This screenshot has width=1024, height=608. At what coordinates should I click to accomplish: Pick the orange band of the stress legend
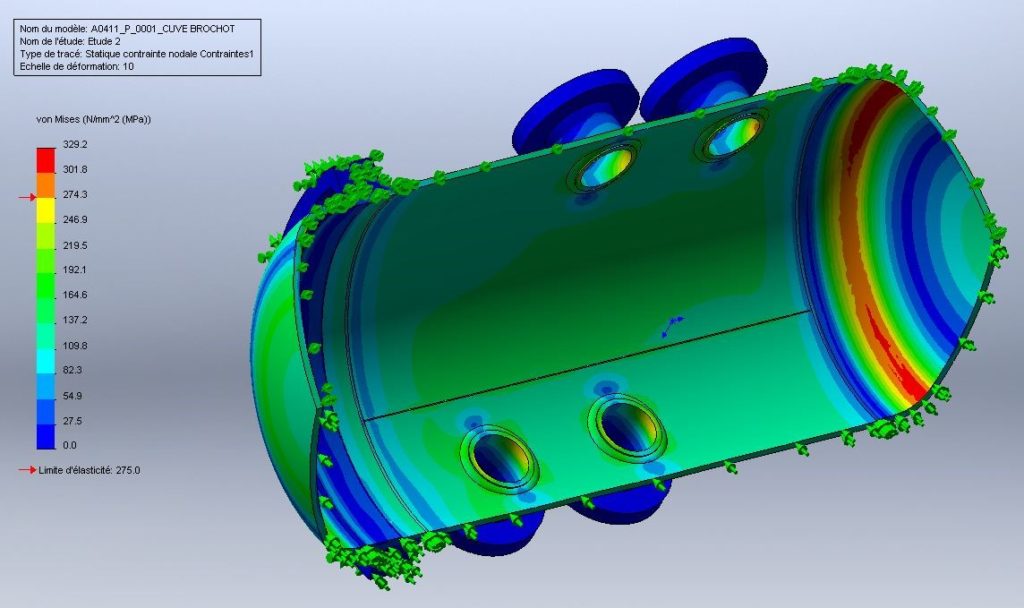point(46,185)
